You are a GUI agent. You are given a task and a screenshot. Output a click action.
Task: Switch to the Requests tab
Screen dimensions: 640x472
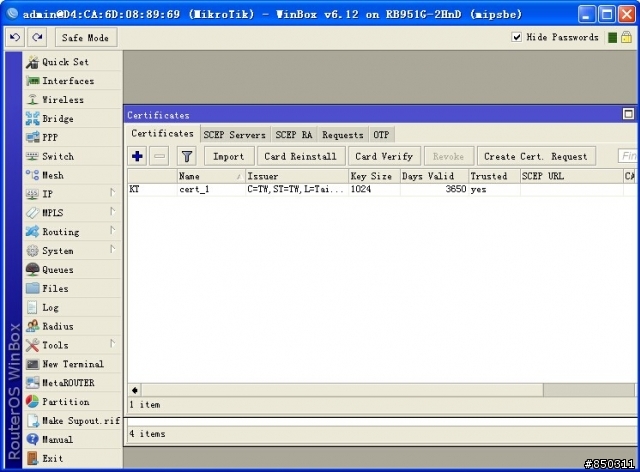[x=342, y=135]
